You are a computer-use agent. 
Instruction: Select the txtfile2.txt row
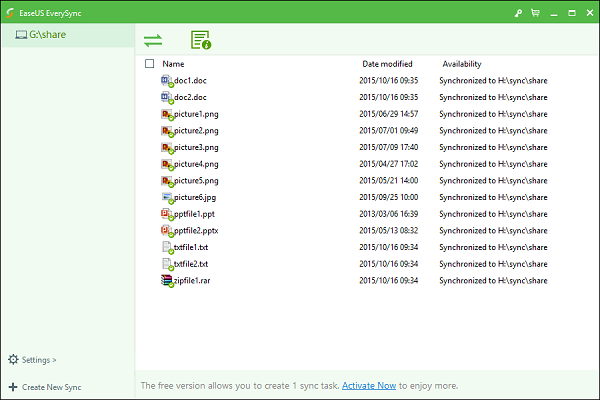(x=190, y=264)
